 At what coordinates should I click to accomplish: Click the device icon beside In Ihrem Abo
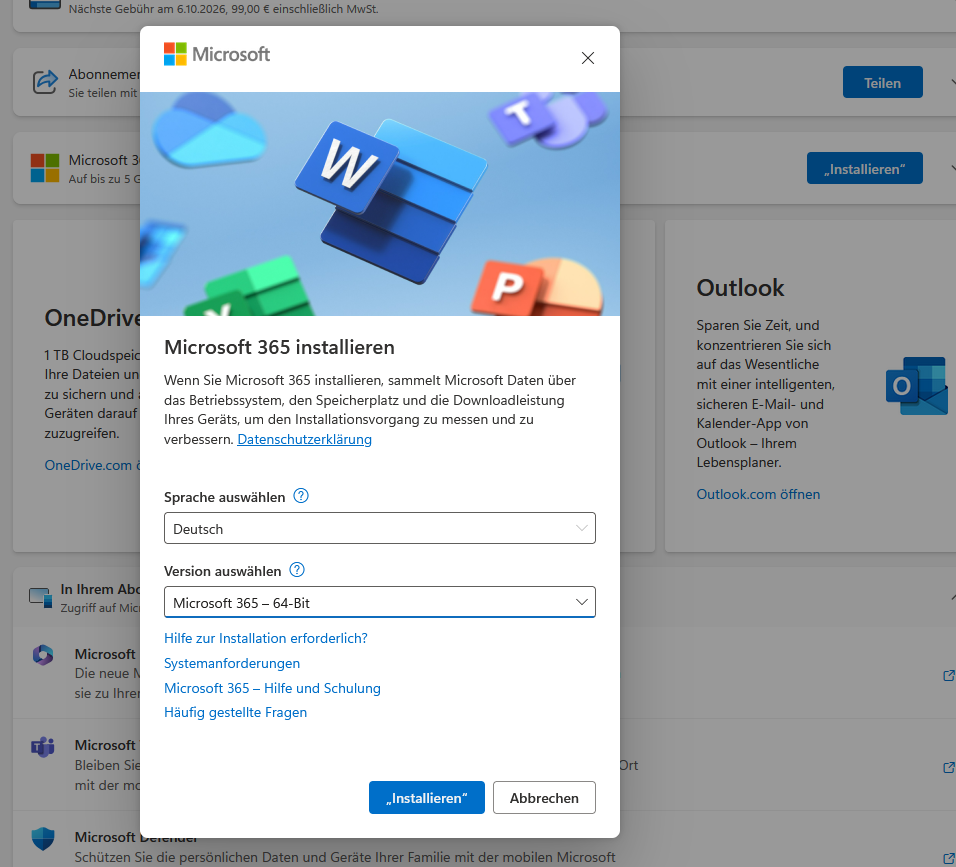point(41,598)
